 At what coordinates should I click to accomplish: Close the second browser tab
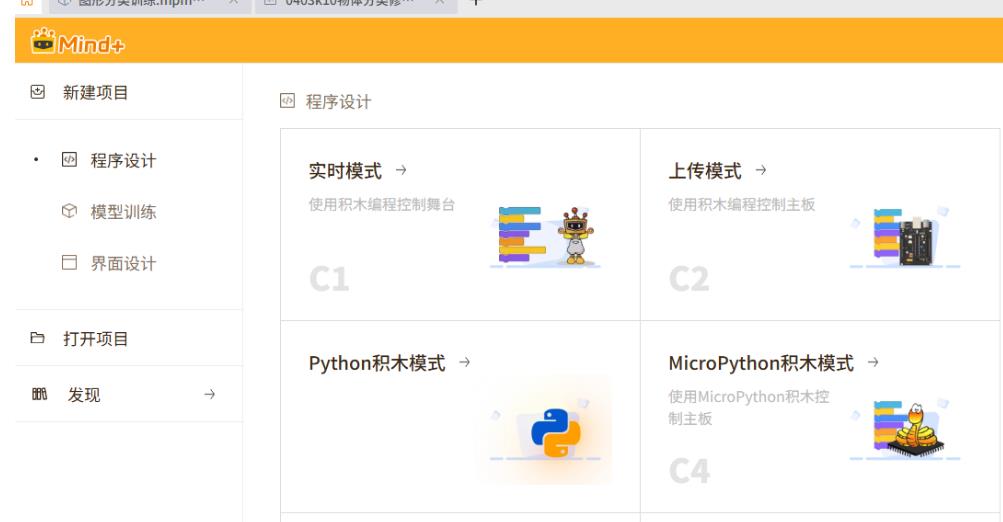pos(439,3)
